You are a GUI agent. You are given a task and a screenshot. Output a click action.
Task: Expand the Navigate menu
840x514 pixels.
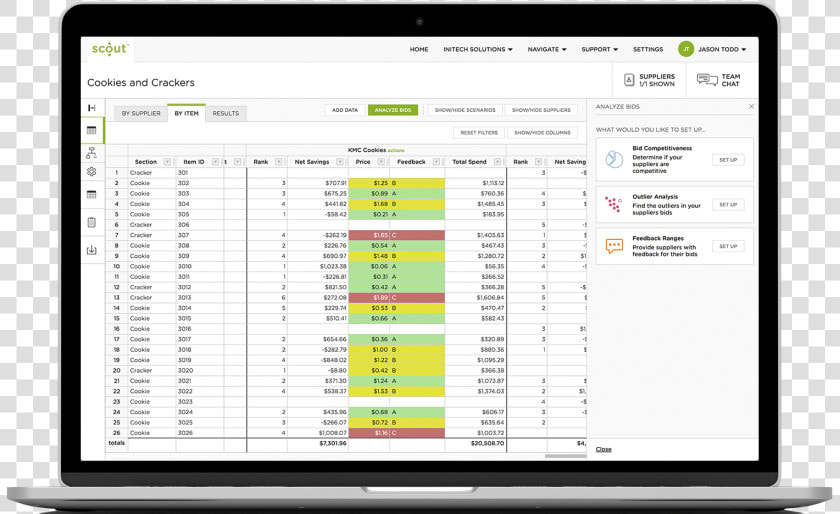tap(547, 49)
